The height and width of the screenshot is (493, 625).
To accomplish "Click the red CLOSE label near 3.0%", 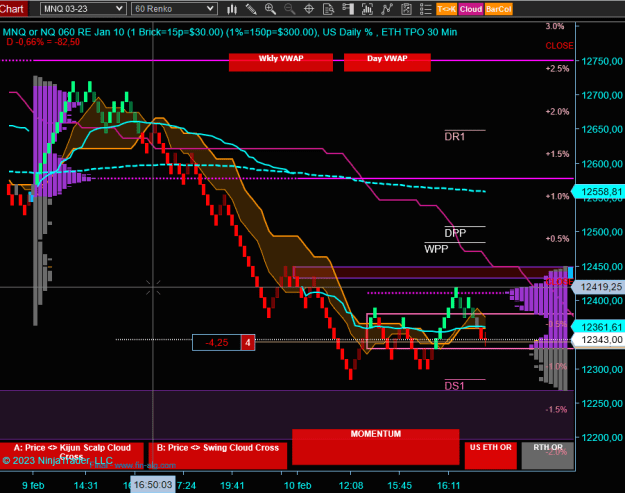I will [x=559, y=46].
